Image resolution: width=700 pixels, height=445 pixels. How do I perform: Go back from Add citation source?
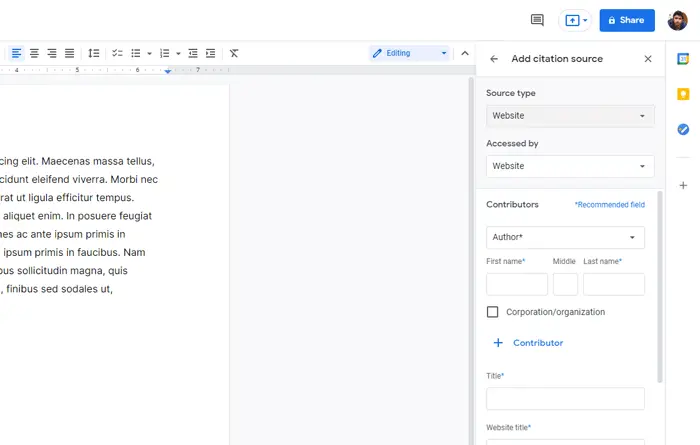494,59
